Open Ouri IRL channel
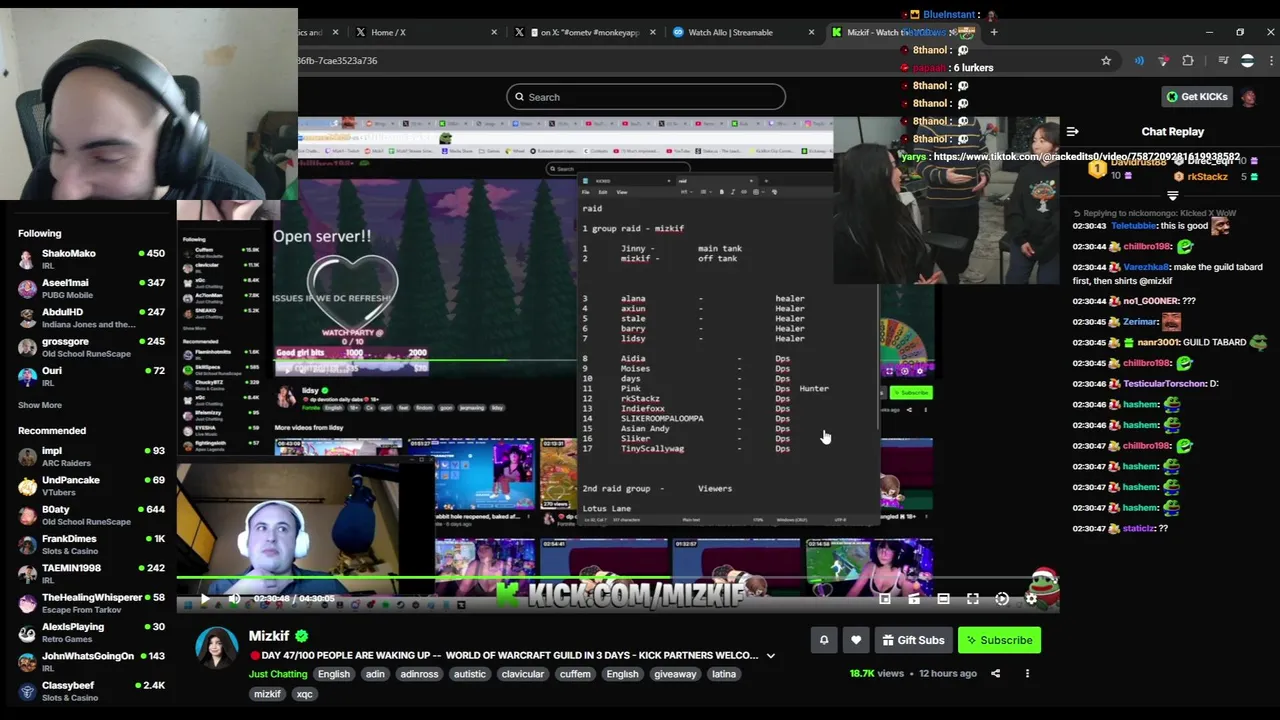Screen dimensions: 1280x720 pos(91,376)
